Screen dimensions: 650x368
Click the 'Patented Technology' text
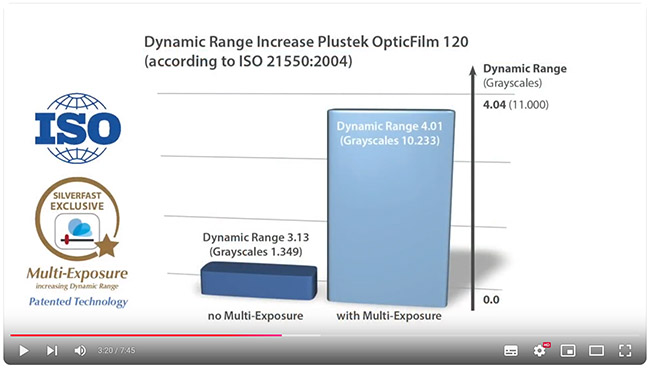tap(78, 302)
